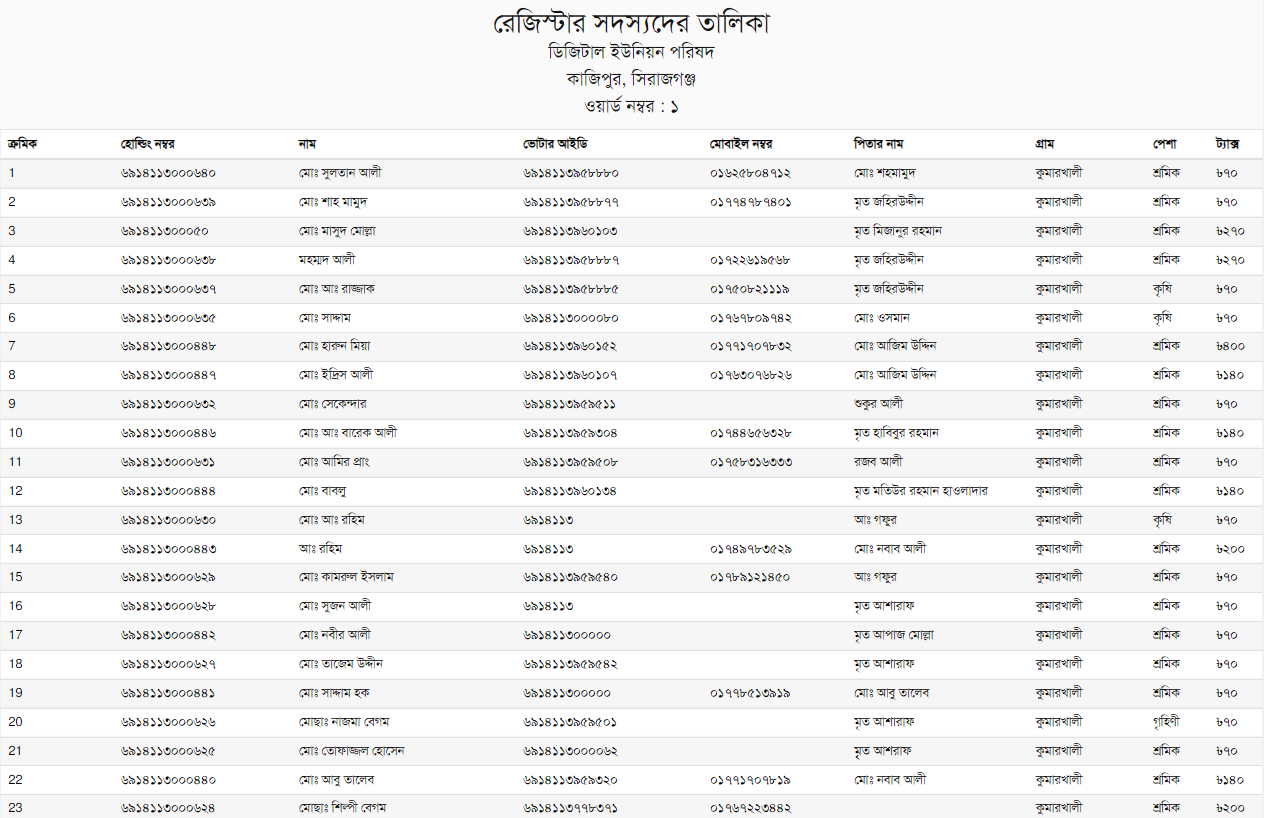The image size is (1264, 818).
Task: Select the name 'মোঃ সুলতান আলী'
Action: tap(339, 173)
